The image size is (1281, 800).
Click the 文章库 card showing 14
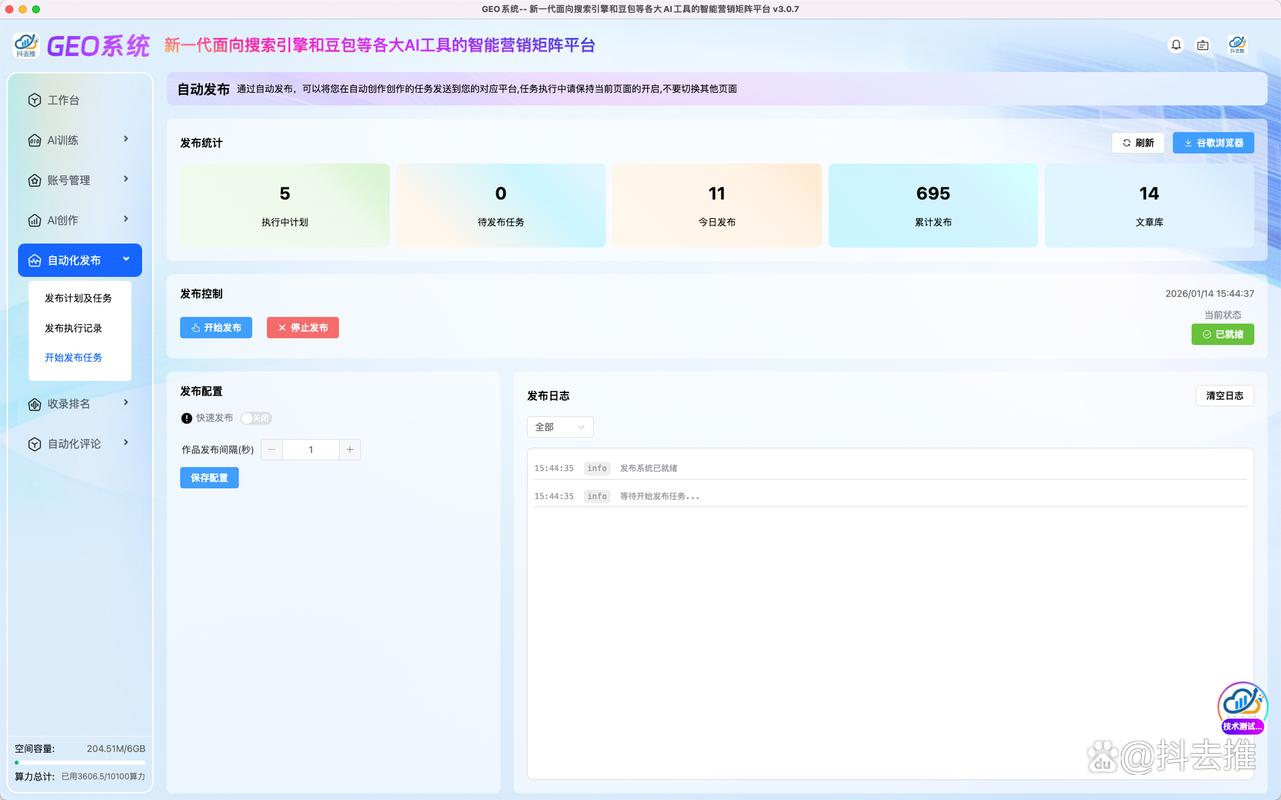1149,205
